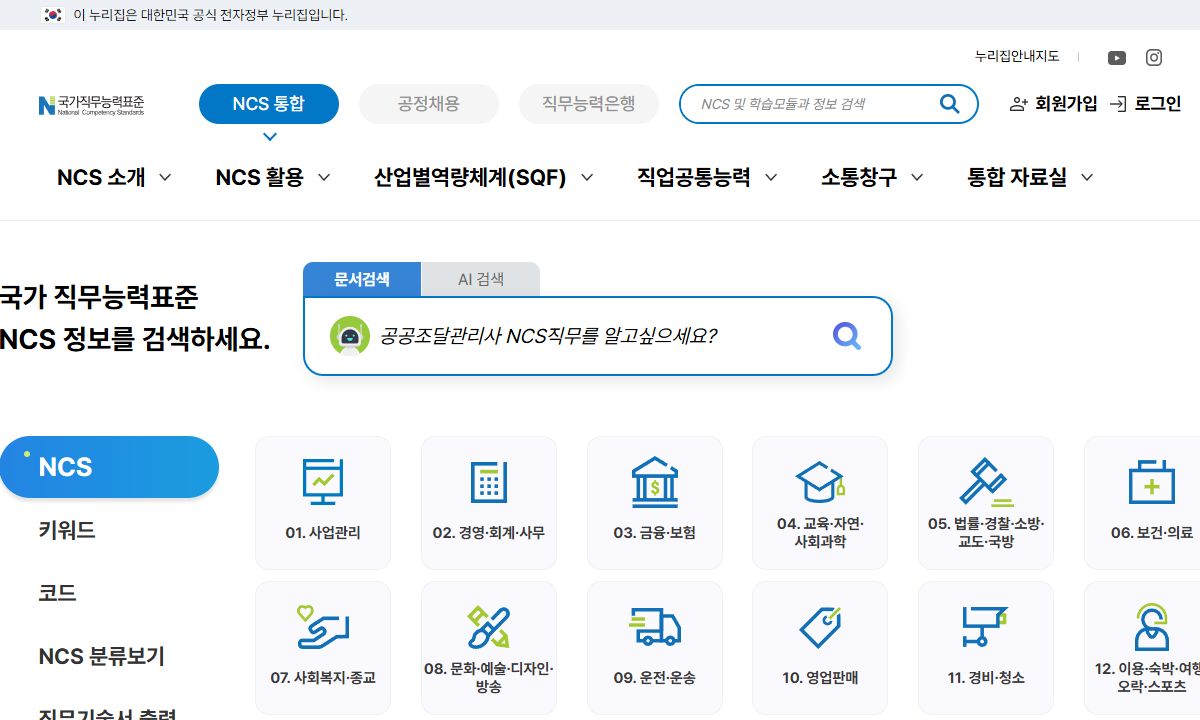The image size is (1200, 720).
Task: Select the 07. 사회복지·종교 category icon
Action: click(x=323, y=627)
